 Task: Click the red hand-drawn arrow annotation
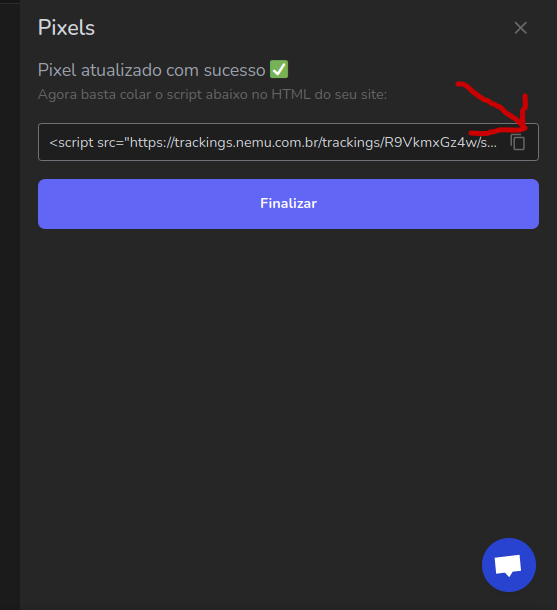tap(496, 109)
